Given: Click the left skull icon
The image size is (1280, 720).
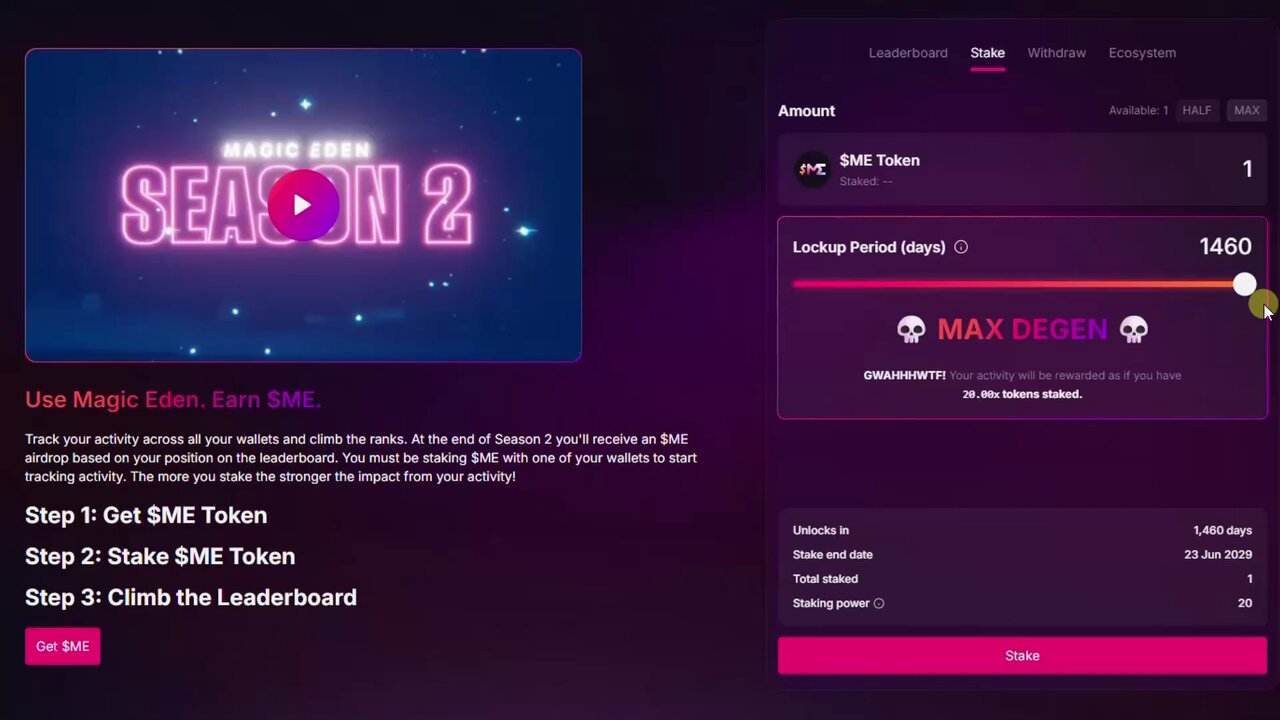Looking at the screenshot, I should click(x=911, y=329).
